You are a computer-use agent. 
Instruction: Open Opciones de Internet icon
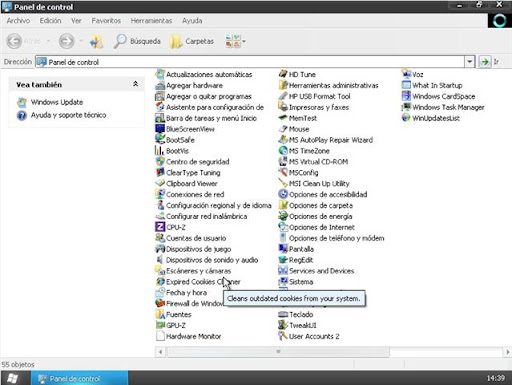click(x=283, y=227)
